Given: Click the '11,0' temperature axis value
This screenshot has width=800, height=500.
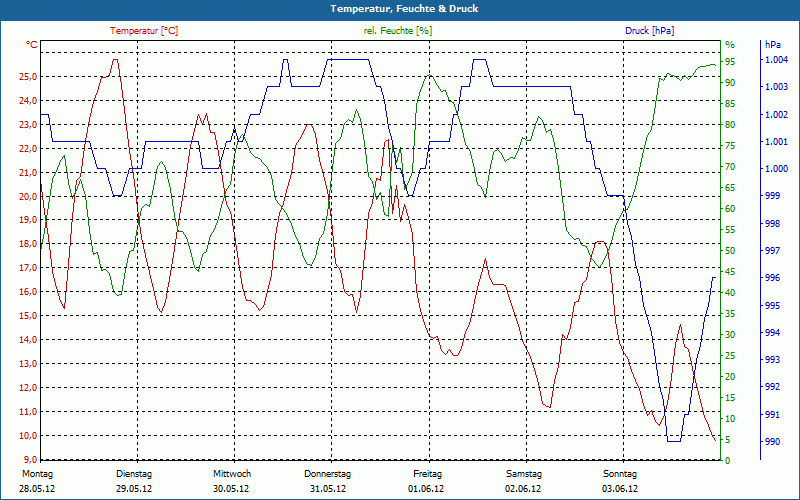Looking at the screenshot, I should [x=28, y=412].
